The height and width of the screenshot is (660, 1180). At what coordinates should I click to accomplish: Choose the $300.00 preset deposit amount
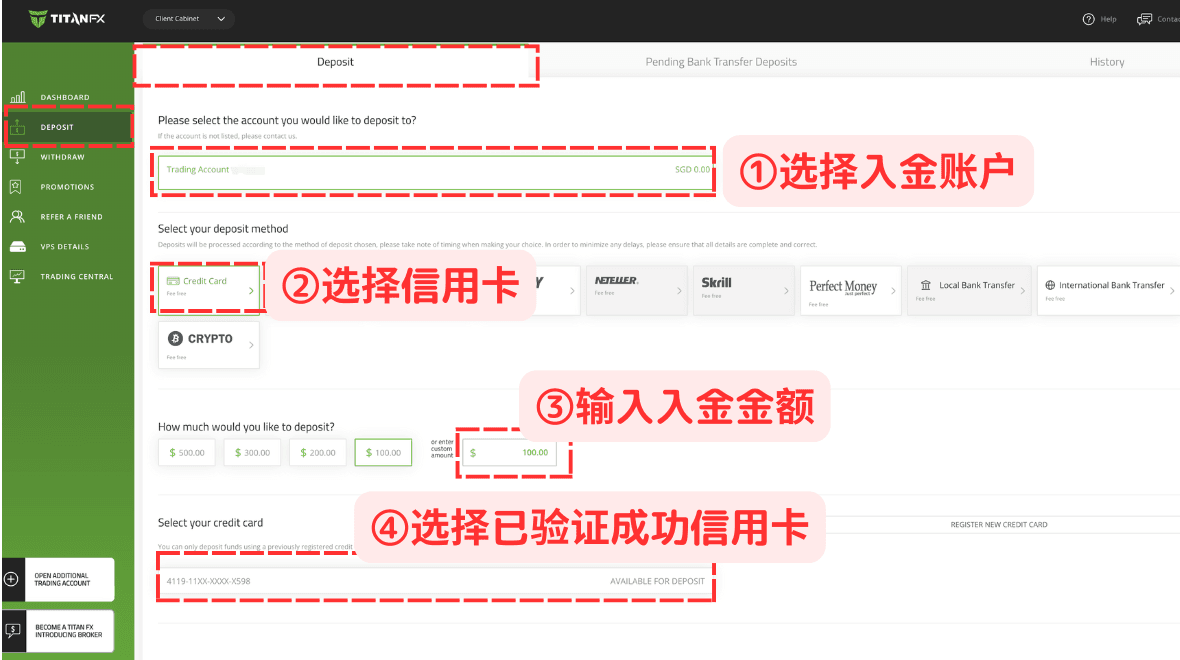click(x=252, y=453)
